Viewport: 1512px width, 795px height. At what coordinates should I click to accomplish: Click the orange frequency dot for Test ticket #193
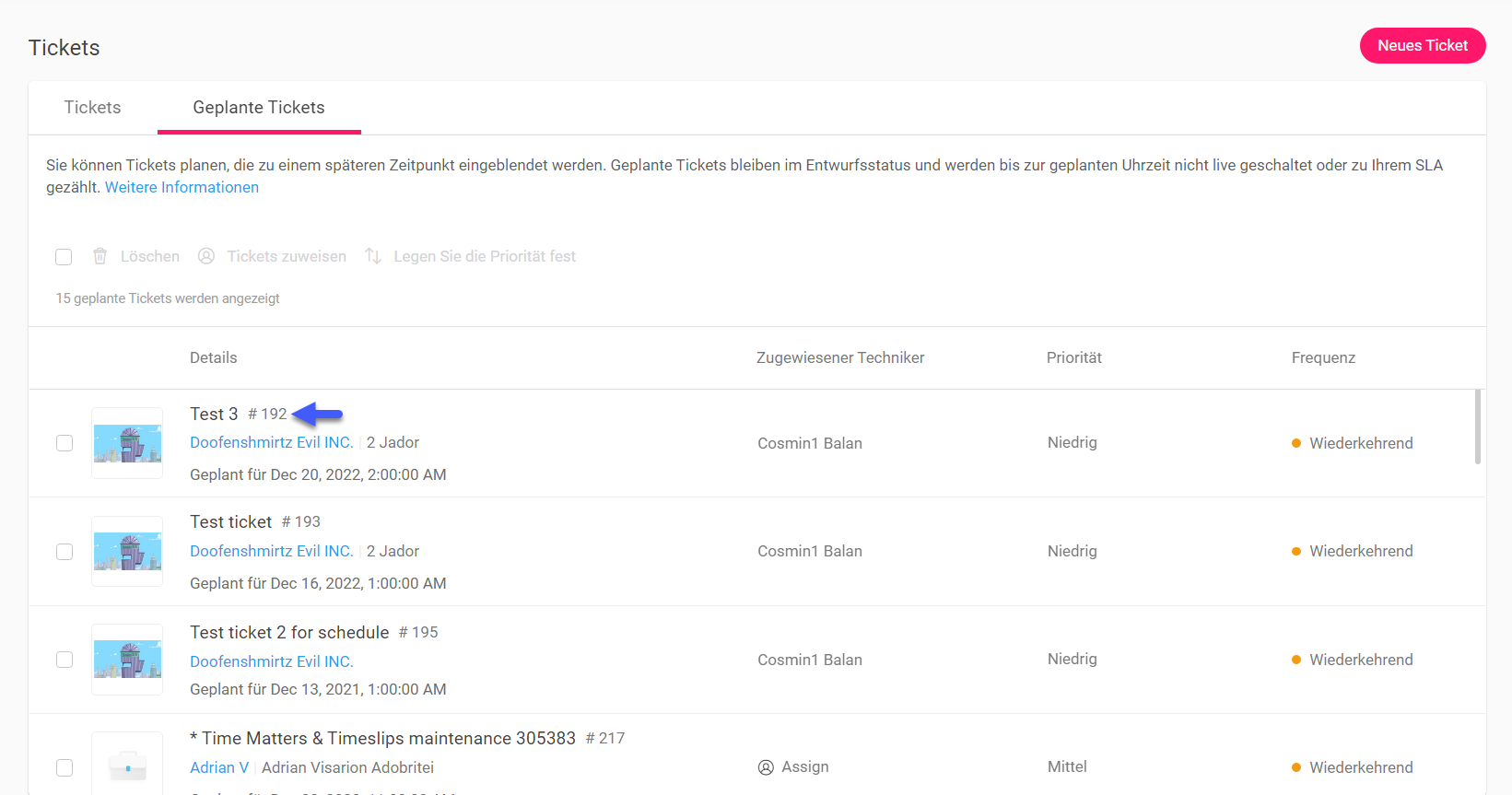[1296, 551]
